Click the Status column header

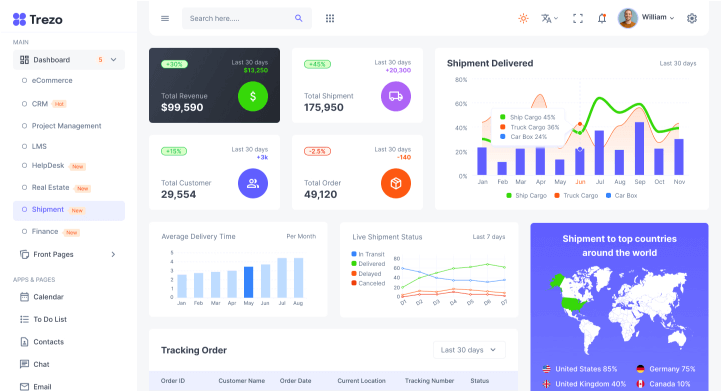click(480, 381)
